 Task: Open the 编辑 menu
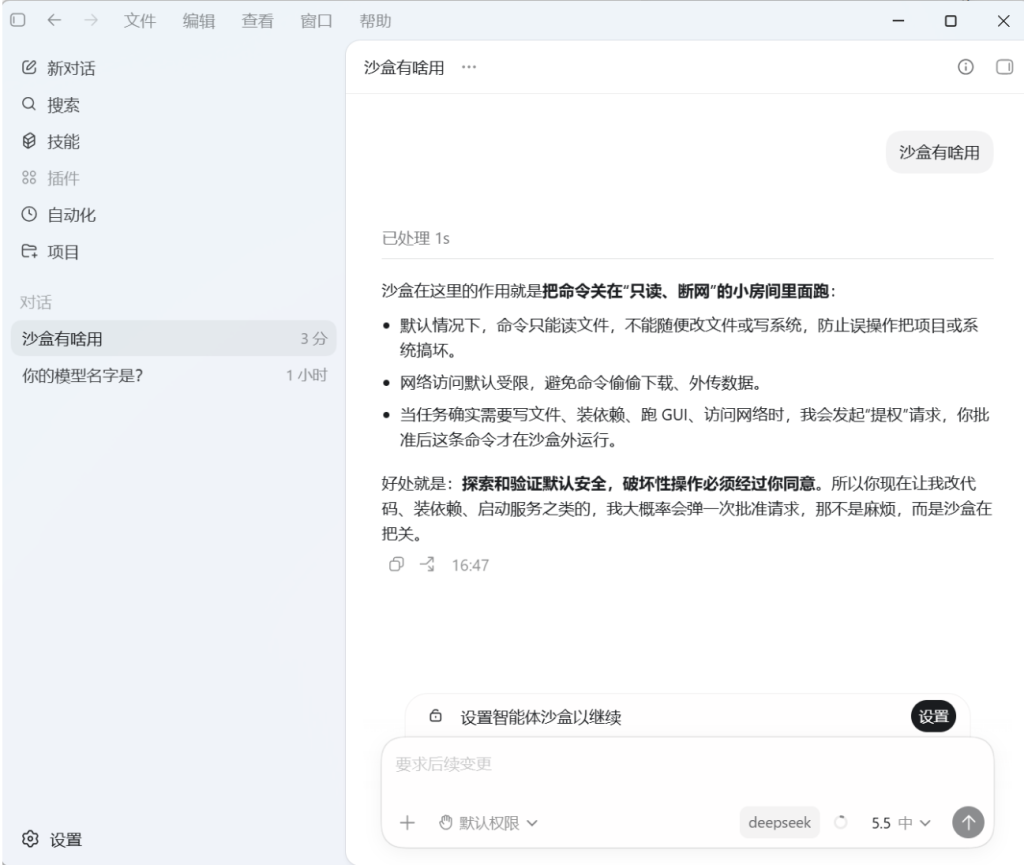[x=199, y=21]
